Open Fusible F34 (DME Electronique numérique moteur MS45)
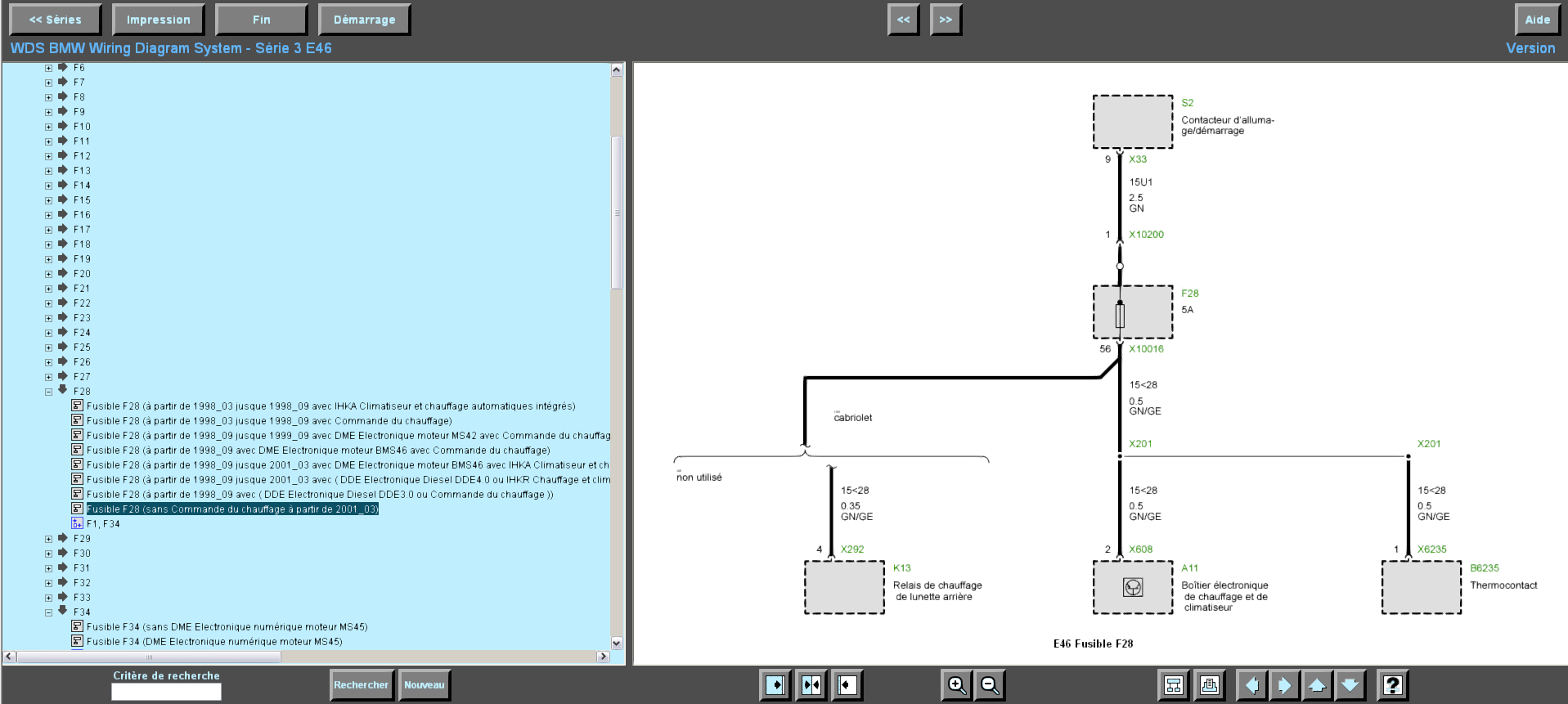1568x704 pixels. click(x=214, y=642)
